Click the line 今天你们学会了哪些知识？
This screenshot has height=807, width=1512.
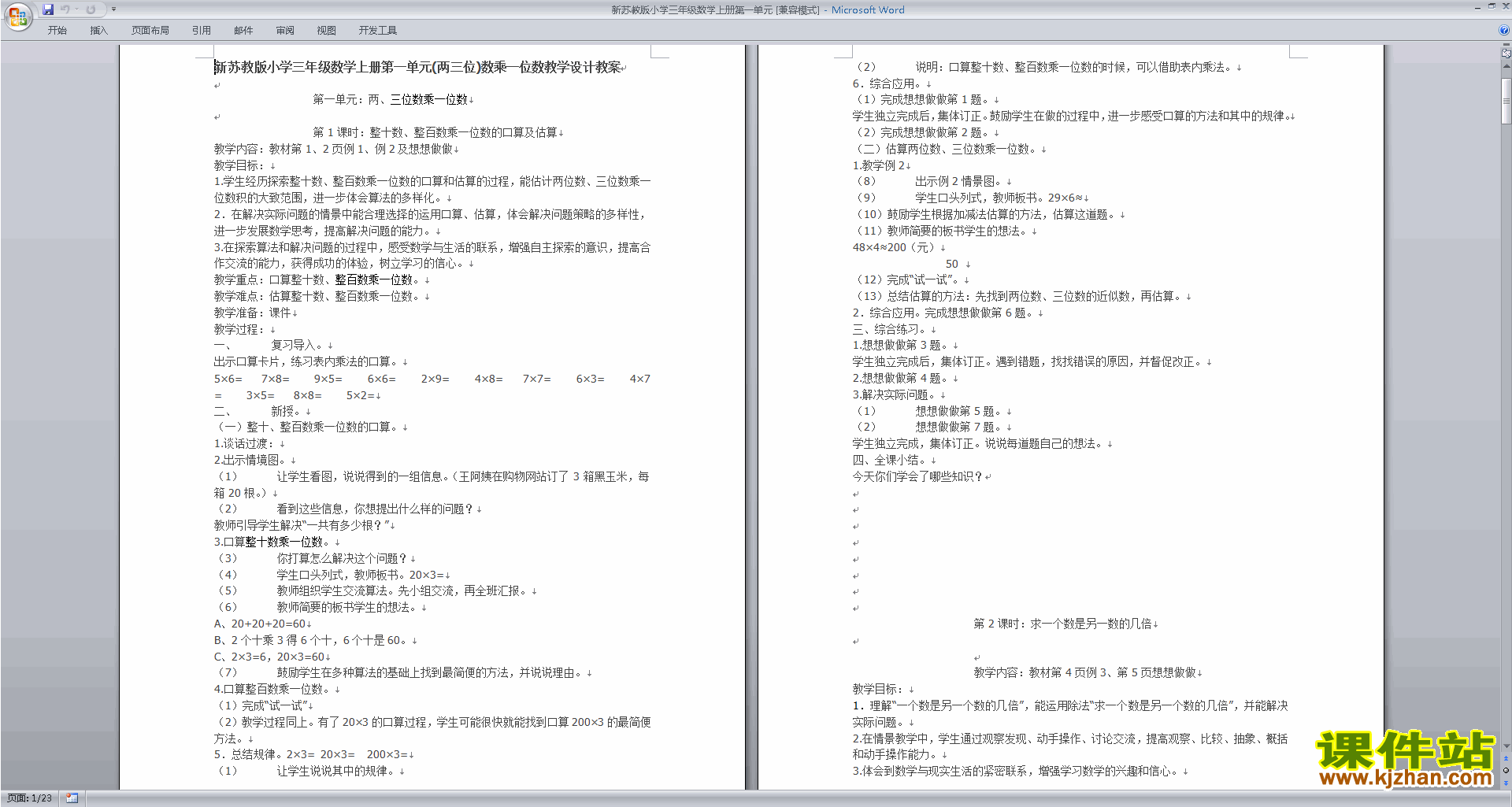click(x=918, y=476)
